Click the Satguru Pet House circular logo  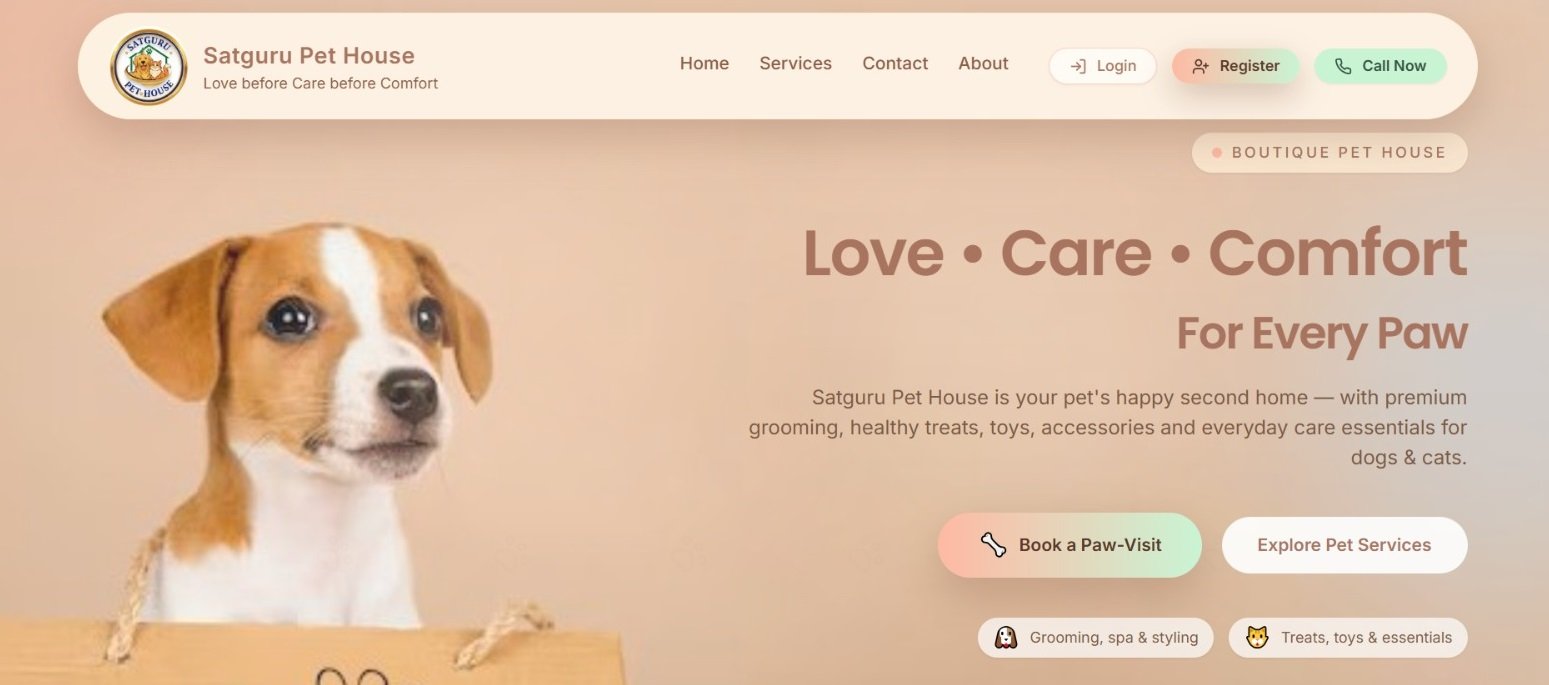click(x=148, y=67)
